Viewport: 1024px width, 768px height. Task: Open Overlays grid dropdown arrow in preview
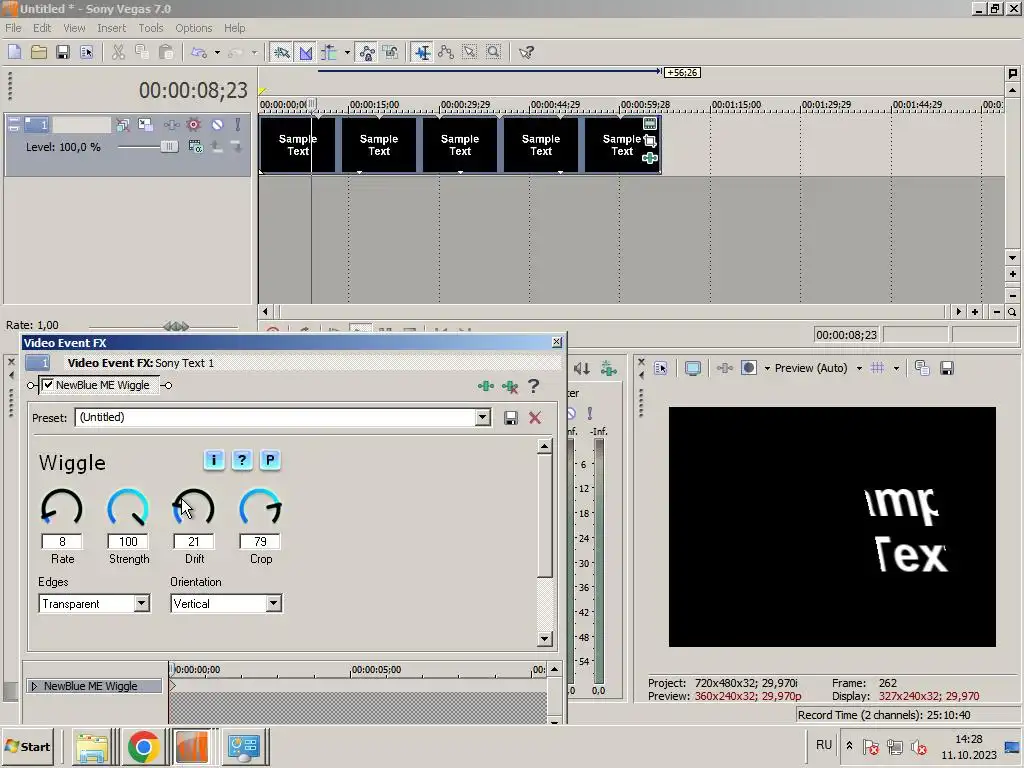(x=896, y=368)
